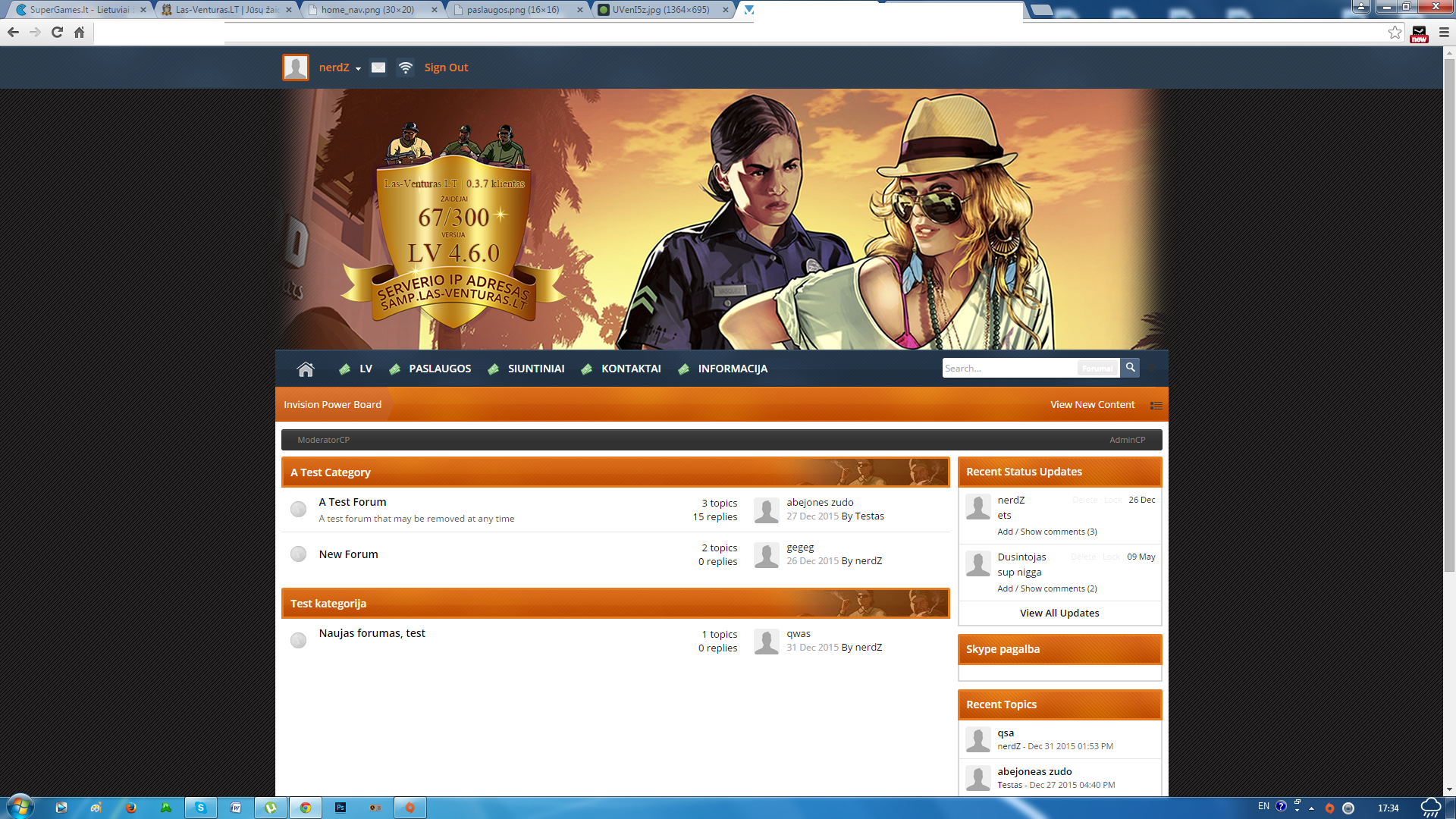
Task: Open nerdZ in Recent Status Updates
Action: pos(1011,500)
